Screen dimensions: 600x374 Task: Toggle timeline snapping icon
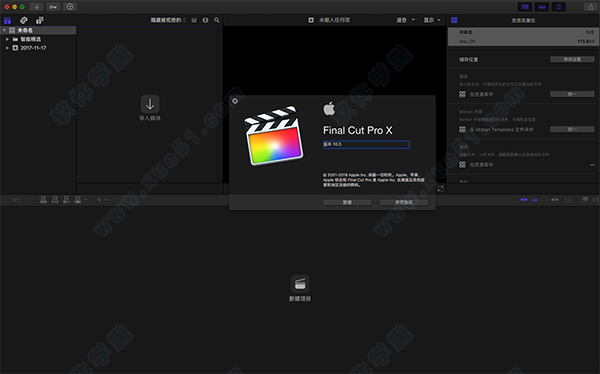pyautogui.click(x=554, y=199)
